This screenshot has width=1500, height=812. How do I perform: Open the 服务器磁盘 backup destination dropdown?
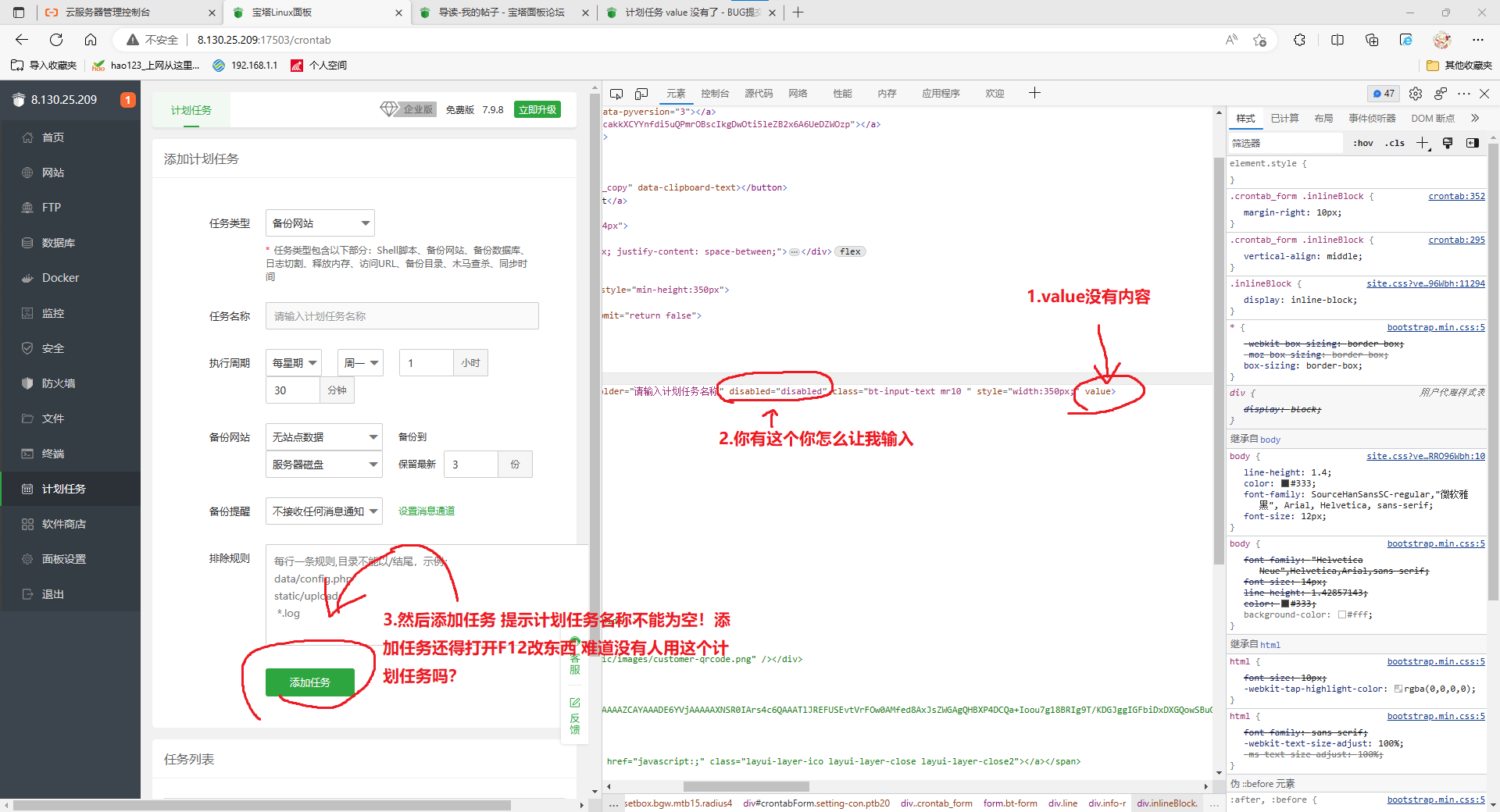pos(324,465)
